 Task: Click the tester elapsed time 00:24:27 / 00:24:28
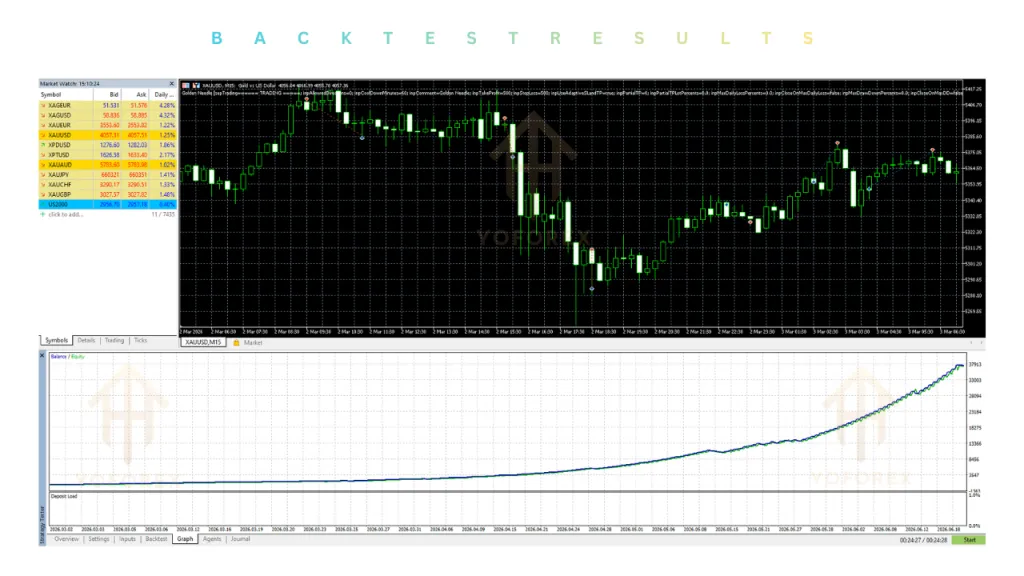(x=923, y=540)
